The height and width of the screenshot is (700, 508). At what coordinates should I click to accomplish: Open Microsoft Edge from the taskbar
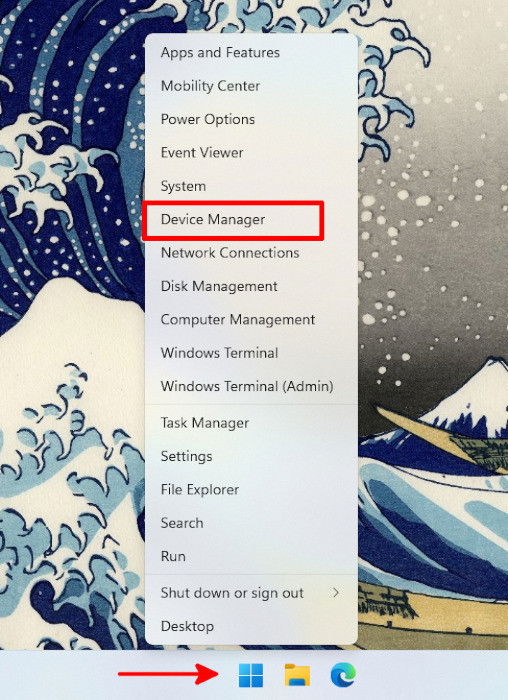coord(343,675)
